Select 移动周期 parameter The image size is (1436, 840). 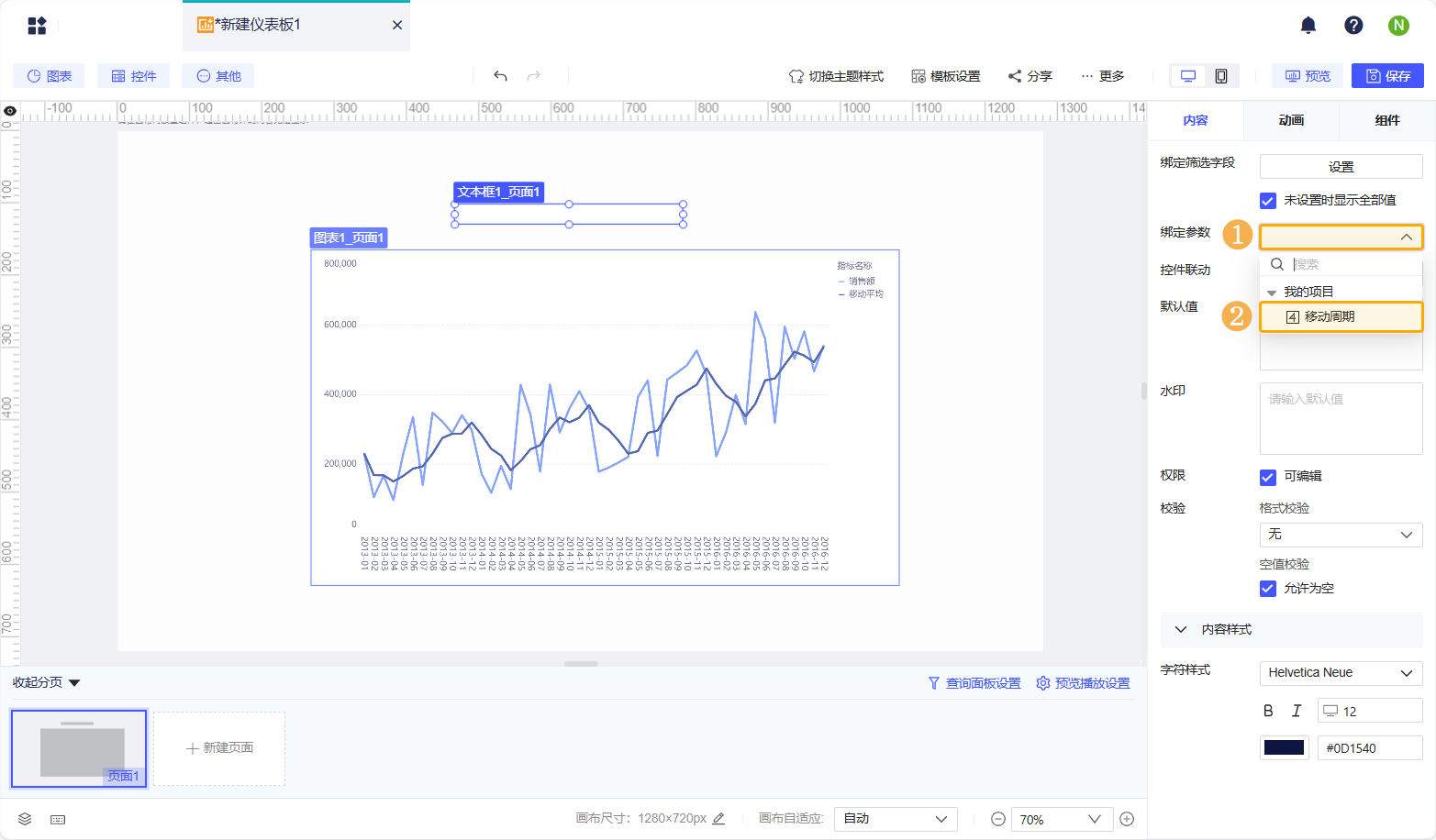[x=1341, y=316]
